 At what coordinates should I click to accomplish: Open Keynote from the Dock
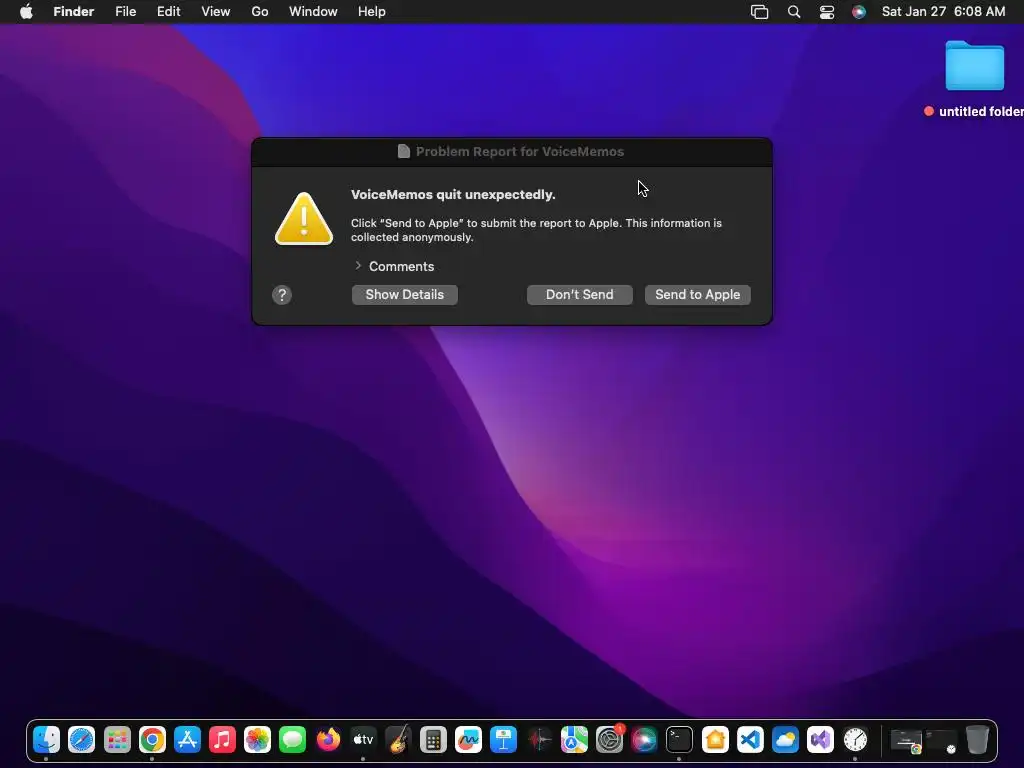pos(504,740)
